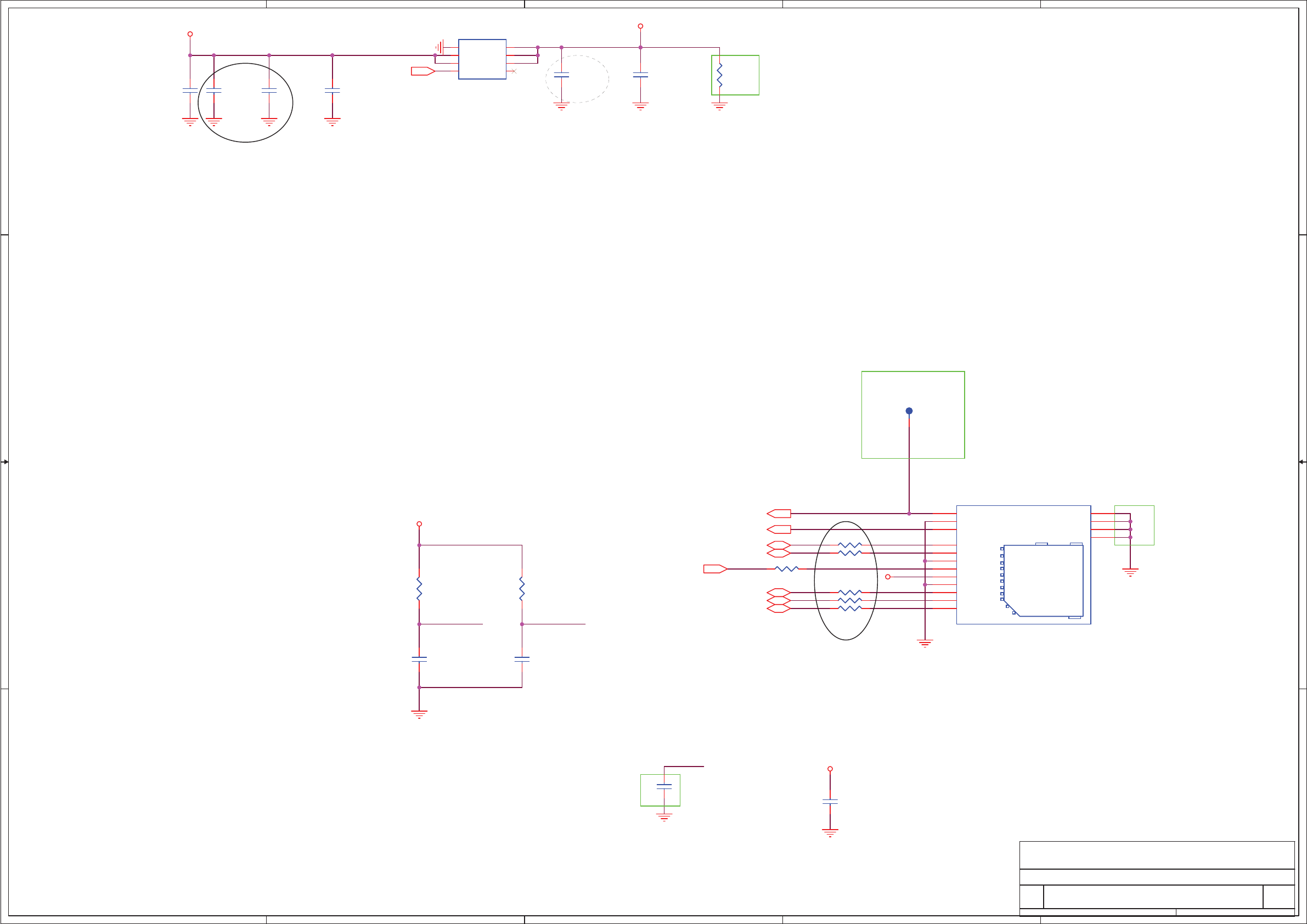This screenshot has width=1307, height=924.
Task: Select the blue IC rectangle near the top
Action: pyautogui.click(x=482, y=59)
